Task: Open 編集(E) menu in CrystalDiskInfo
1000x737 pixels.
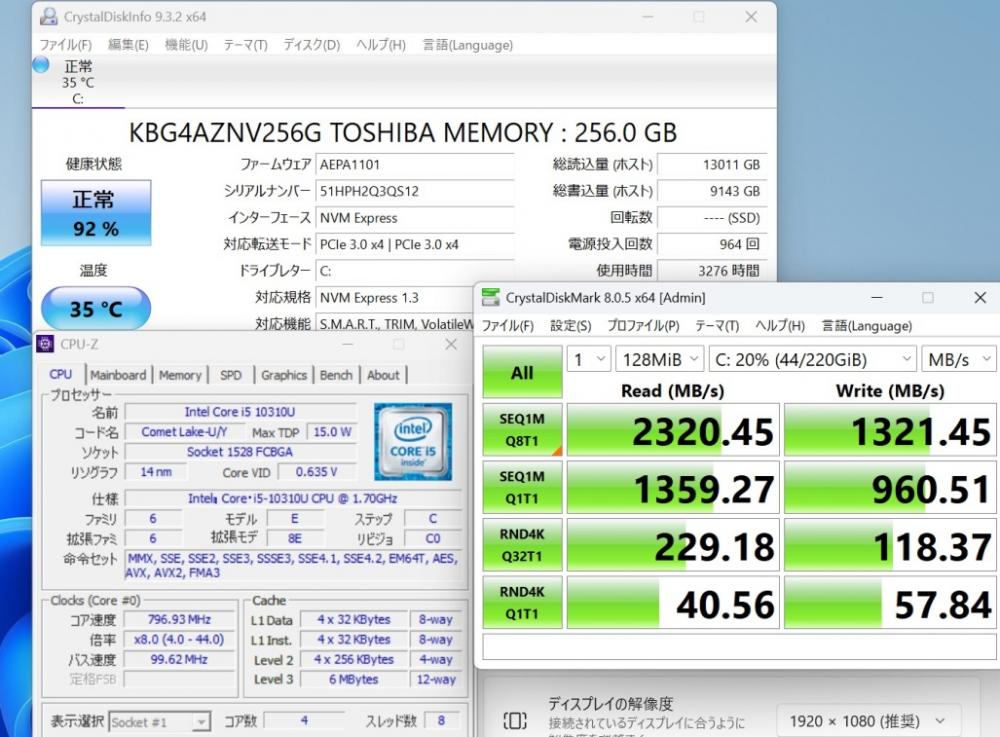Action: [128, 45]
